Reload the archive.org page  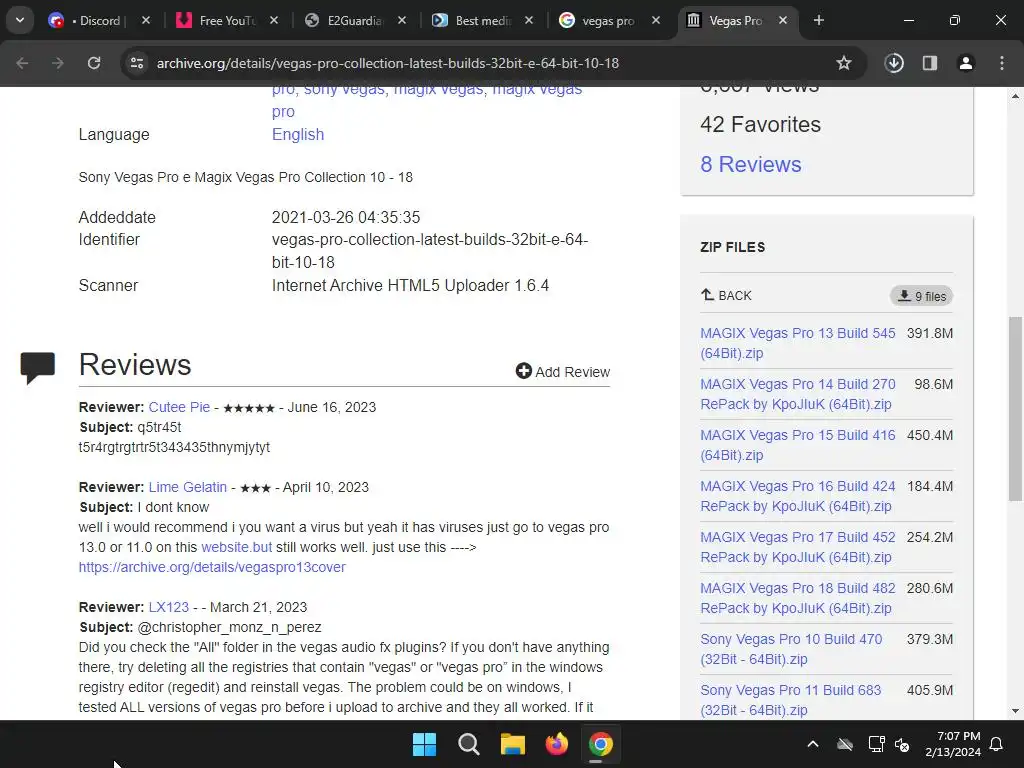pos(94,63)
